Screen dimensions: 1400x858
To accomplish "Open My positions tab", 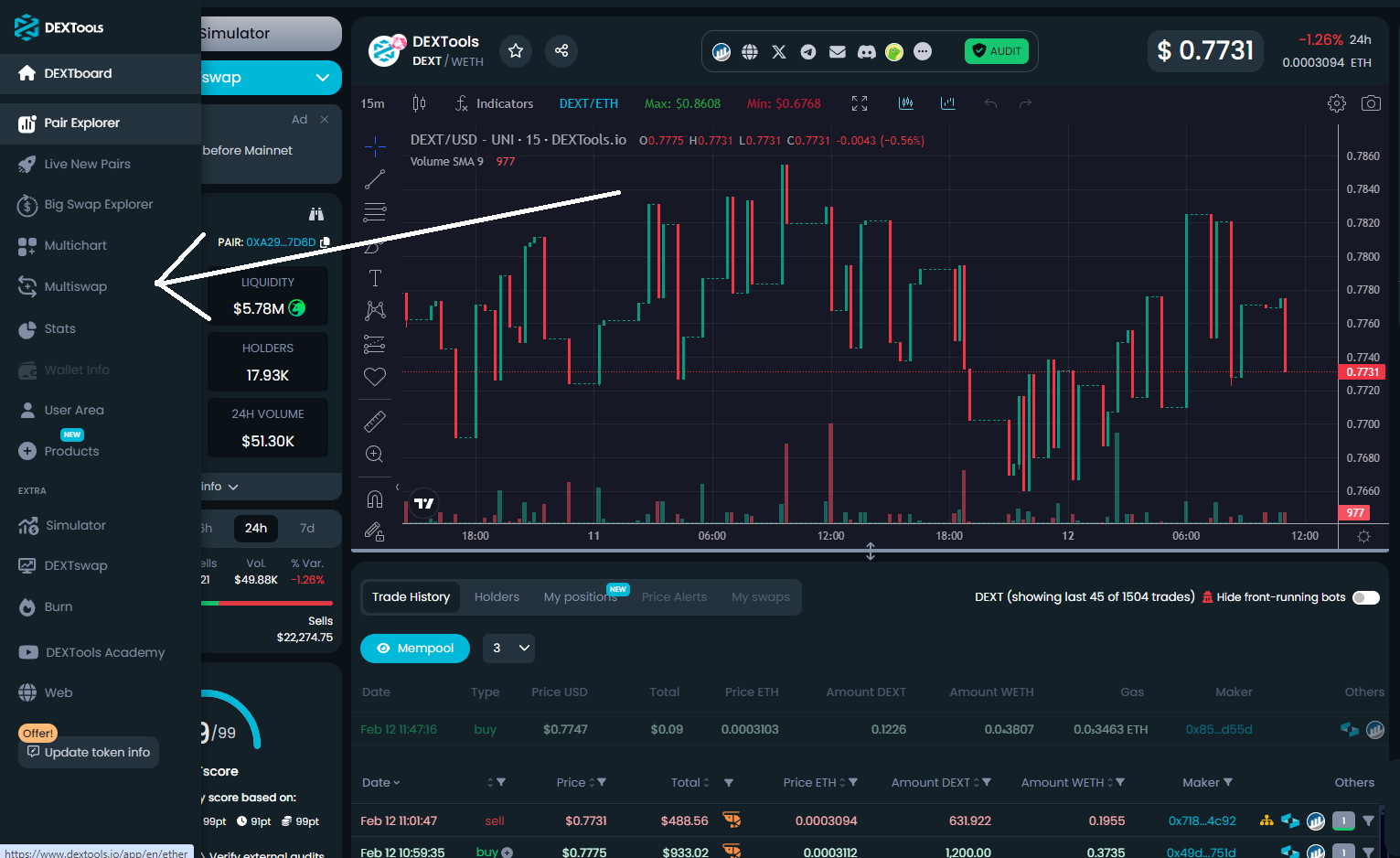I will (x=580, y=597).
